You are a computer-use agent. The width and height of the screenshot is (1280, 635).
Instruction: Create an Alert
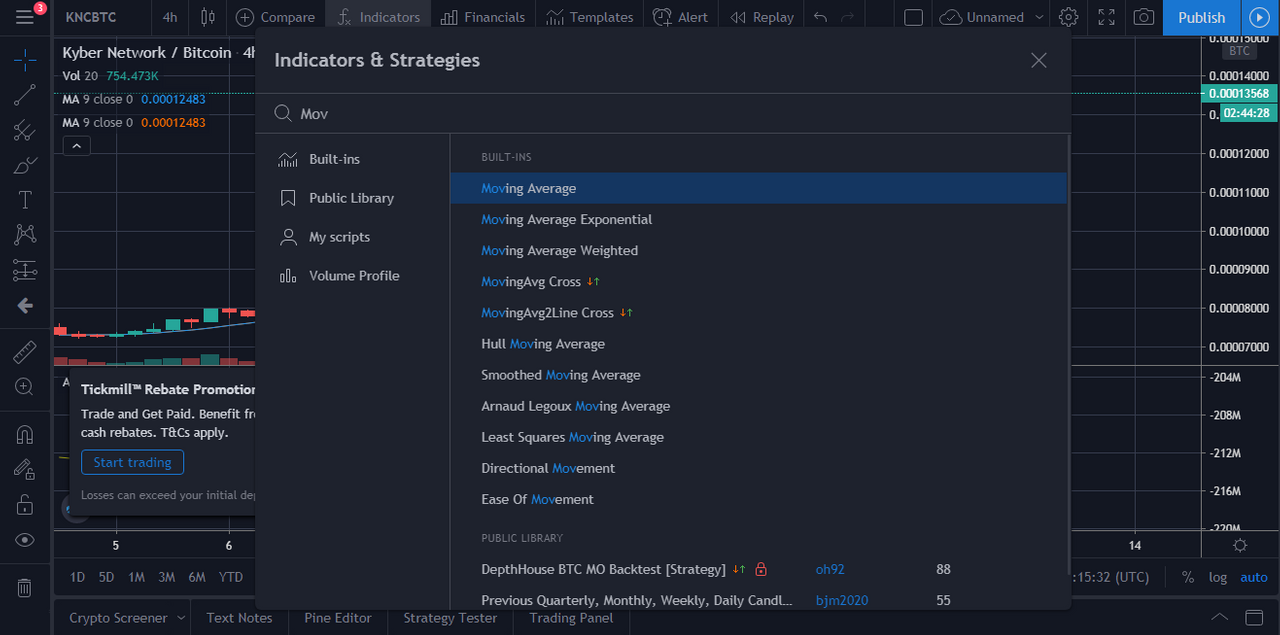[x=680, y=17]
